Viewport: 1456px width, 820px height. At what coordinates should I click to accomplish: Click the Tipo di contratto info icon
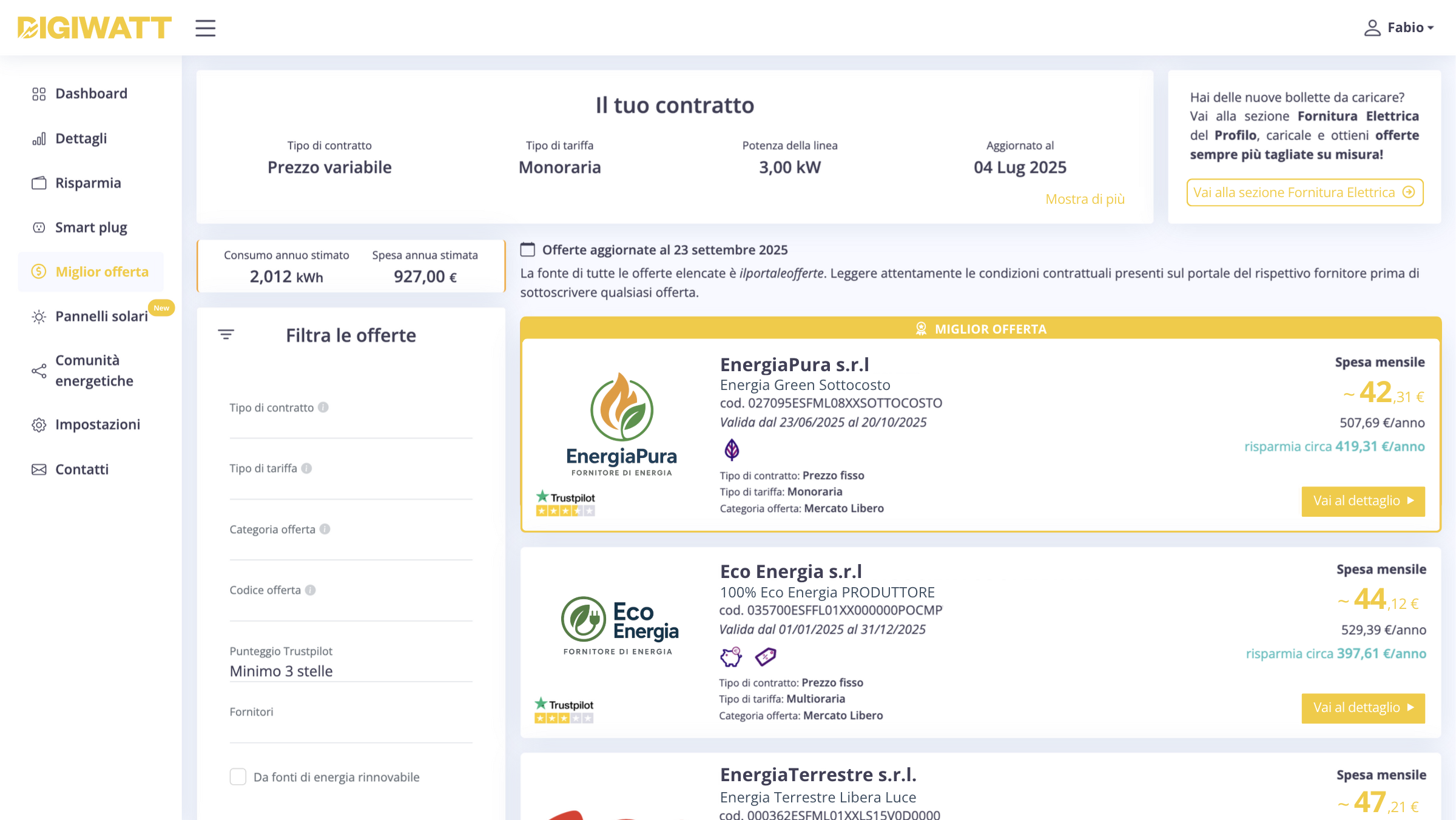323,408
